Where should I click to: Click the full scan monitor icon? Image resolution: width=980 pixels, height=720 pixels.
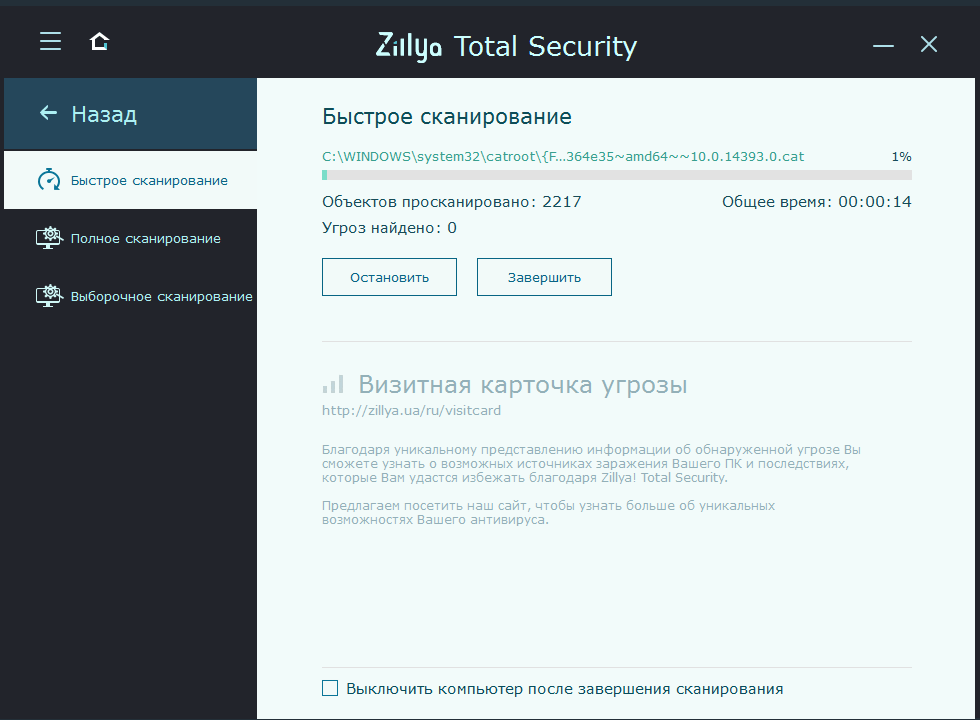[x=48, y=238]
